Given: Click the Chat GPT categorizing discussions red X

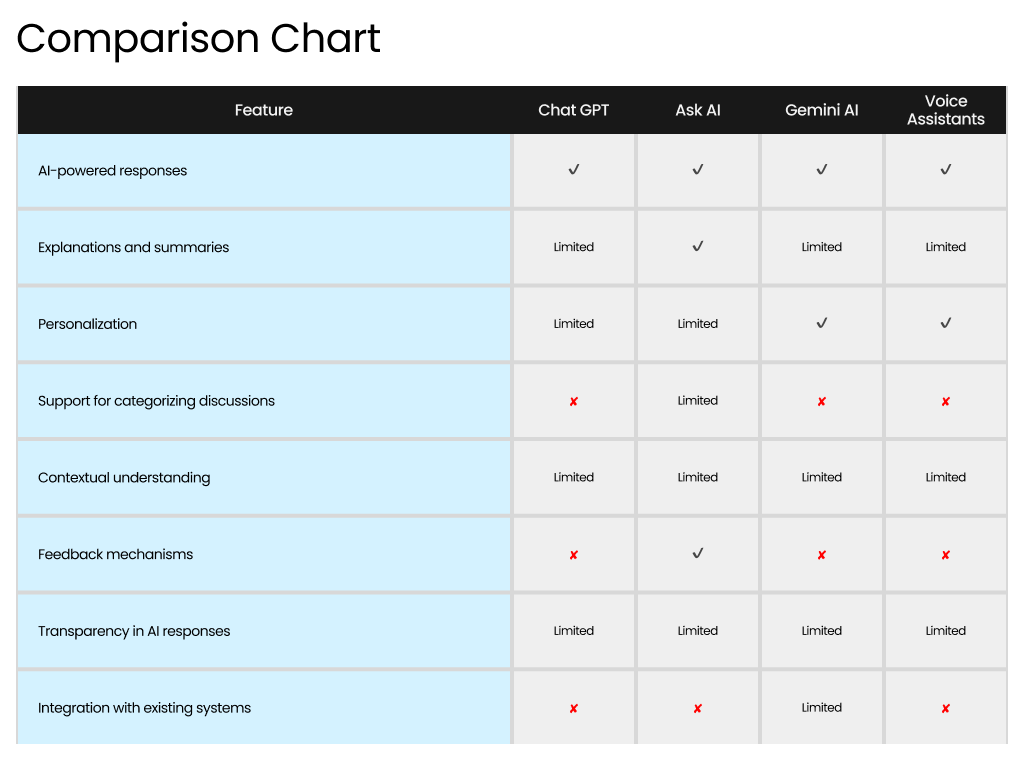Looking at the screenshot, I should point(574,401).
